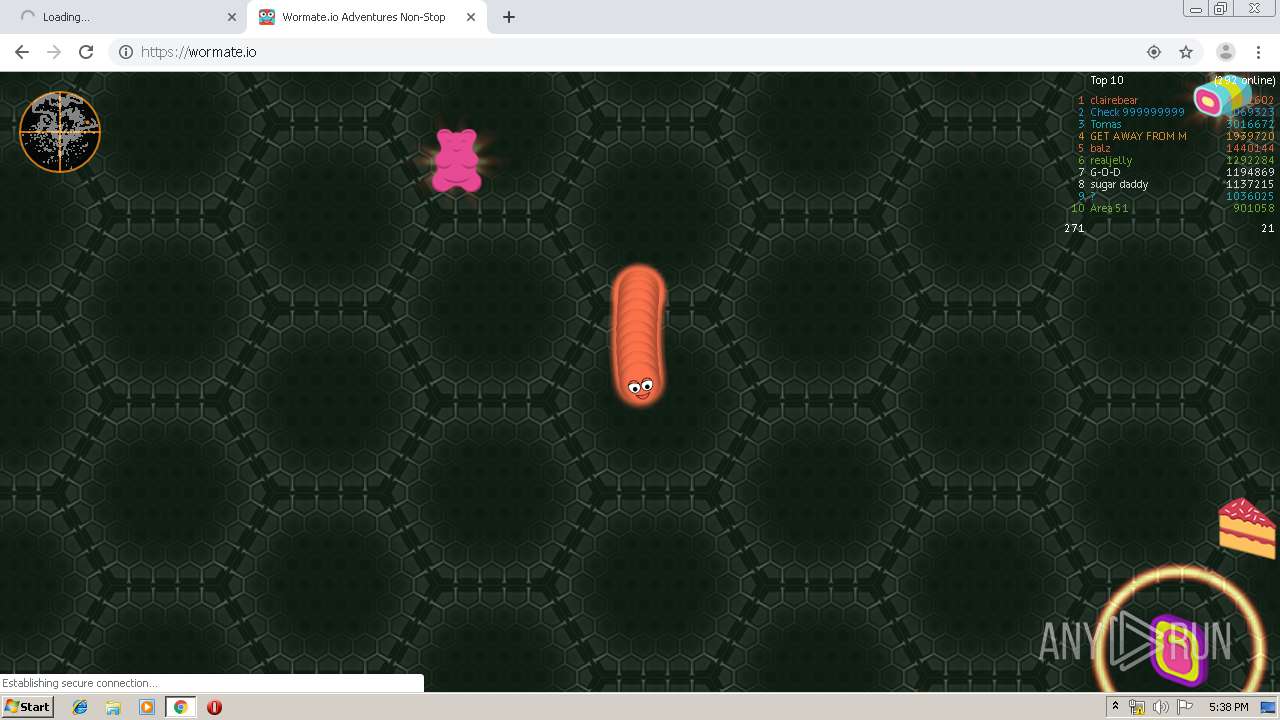Image resolution: width=1280 pixels, height=720 pixels.
Task: Select Chrome taskbar button
Action: (180, 707)
